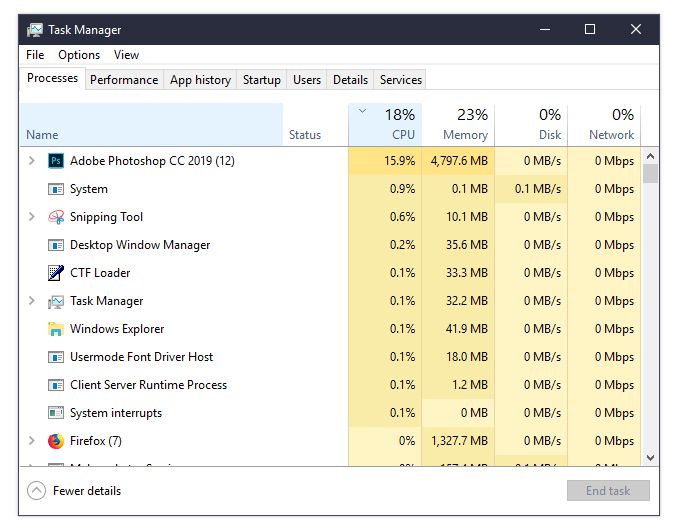The height and width of the screenshot is (530, 678).
Task: Go to the Users tab
Action: (307, 80)
